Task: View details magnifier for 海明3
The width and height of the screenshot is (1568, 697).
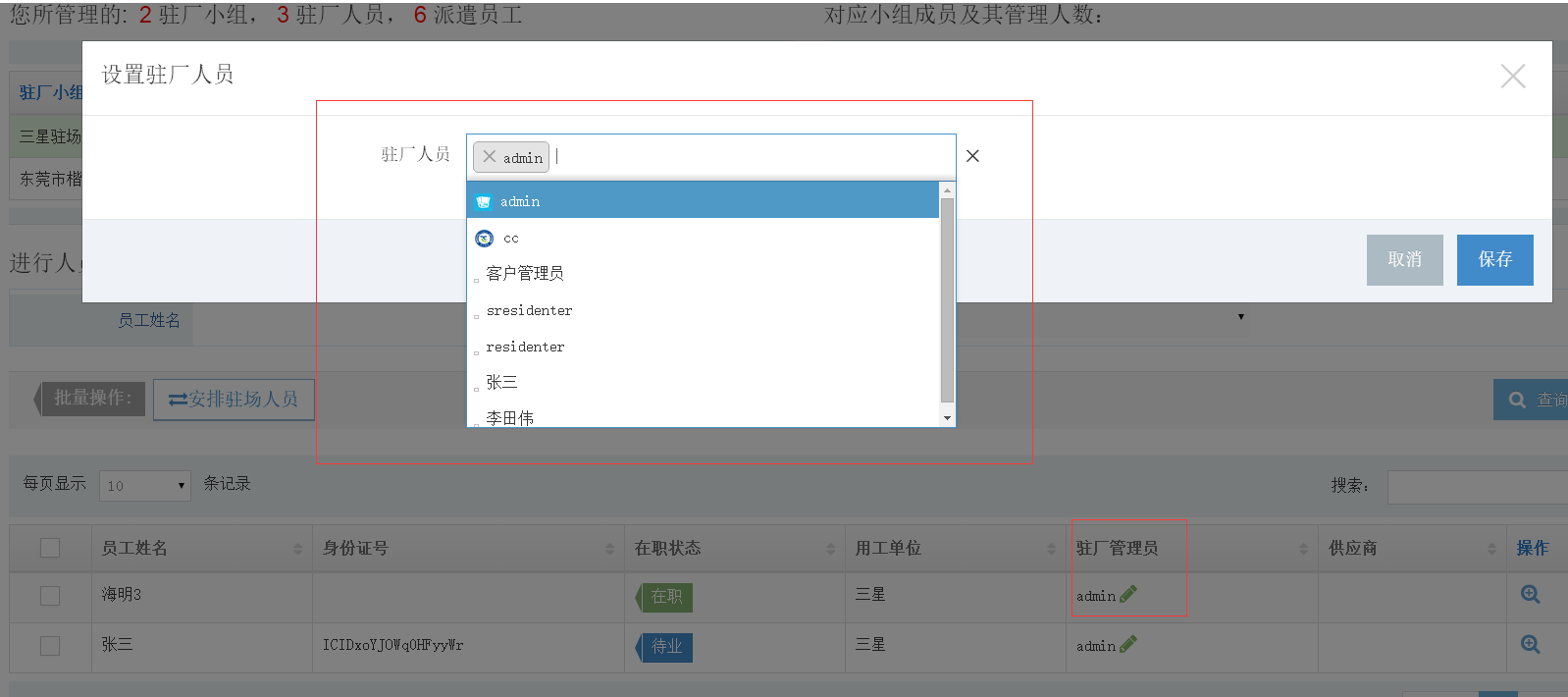Action: tap(1530, 594)
